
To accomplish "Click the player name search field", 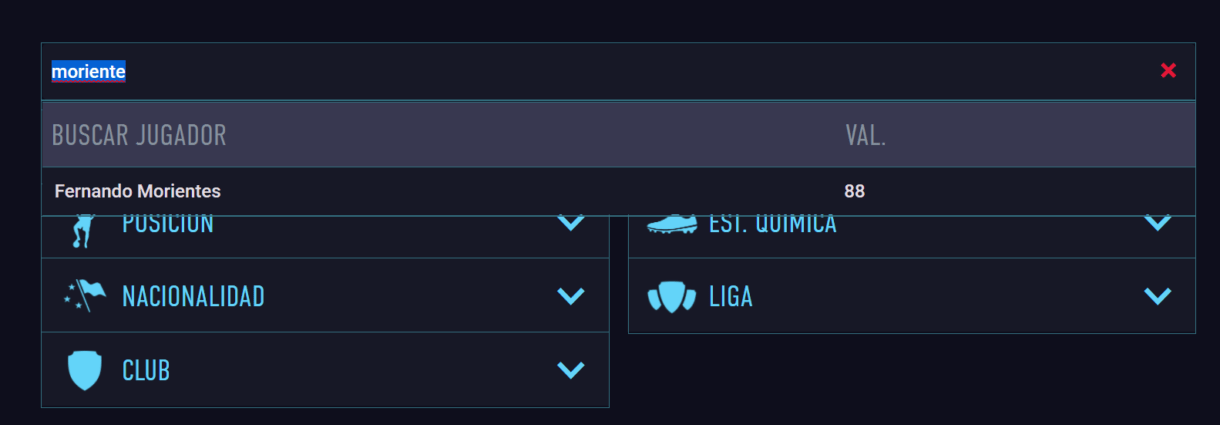I will tap(600, 71).
